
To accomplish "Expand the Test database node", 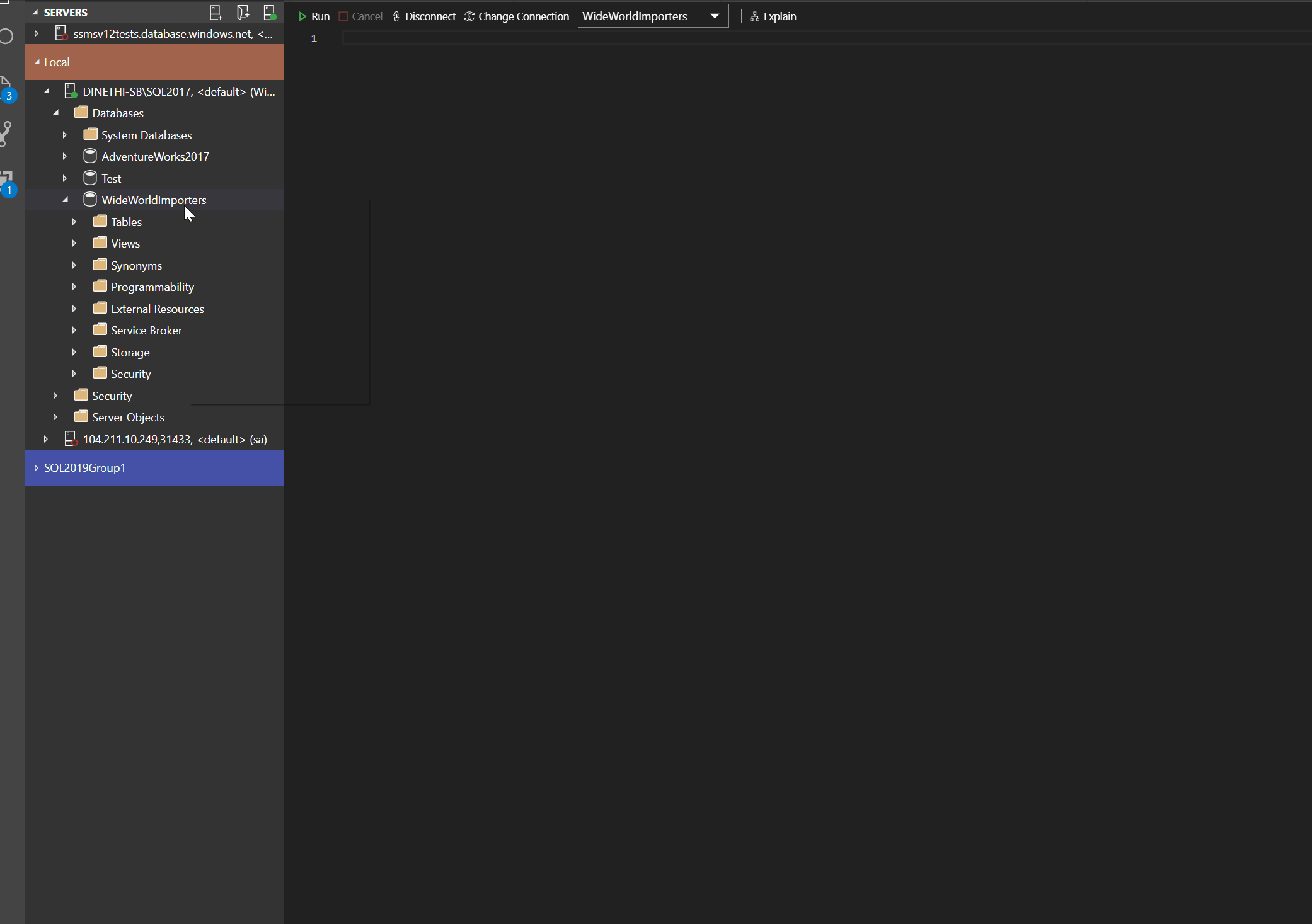I will [x=65, y=178].
